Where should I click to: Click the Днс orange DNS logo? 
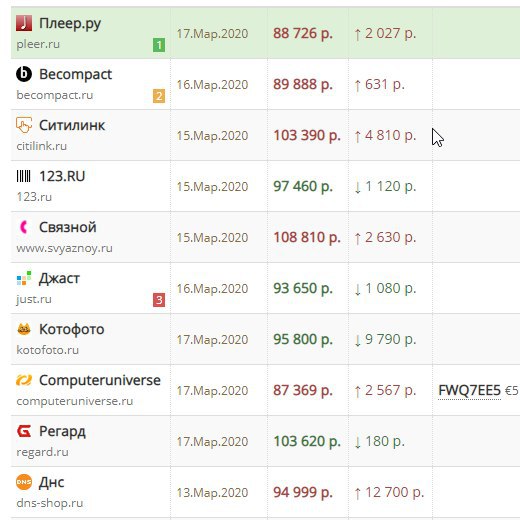[24, 482]
